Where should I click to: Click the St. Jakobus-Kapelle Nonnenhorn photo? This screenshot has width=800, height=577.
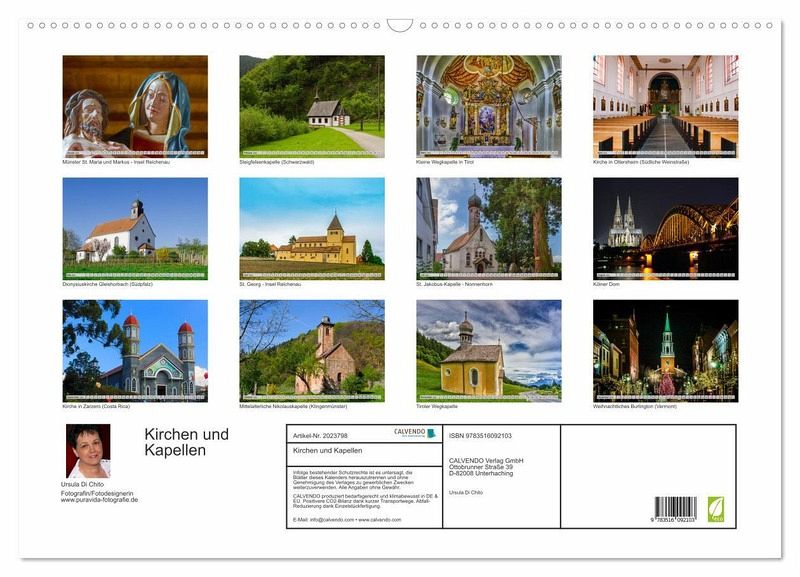click(x=488, y=228)
